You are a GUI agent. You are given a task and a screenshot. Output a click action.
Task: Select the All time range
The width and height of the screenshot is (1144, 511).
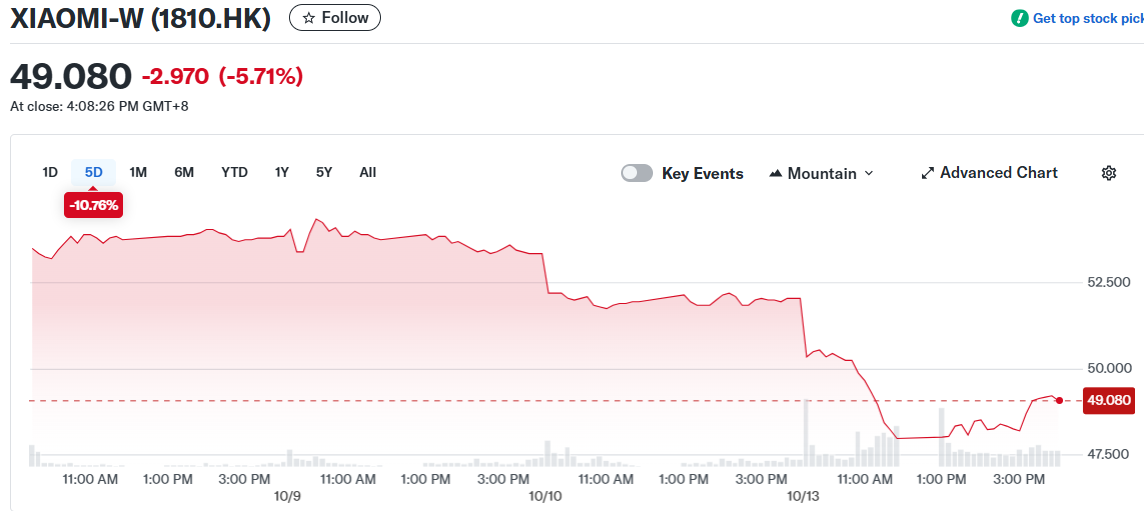[368, 172]
